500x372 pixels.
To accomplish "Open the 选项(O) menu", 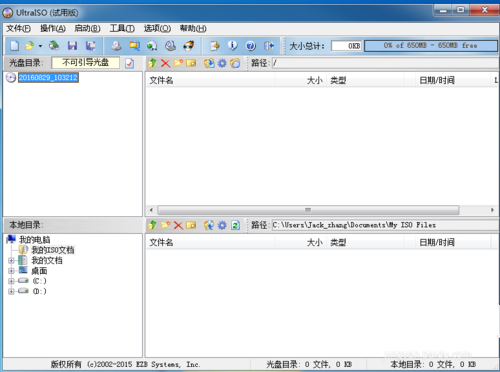I will [157, 28].
